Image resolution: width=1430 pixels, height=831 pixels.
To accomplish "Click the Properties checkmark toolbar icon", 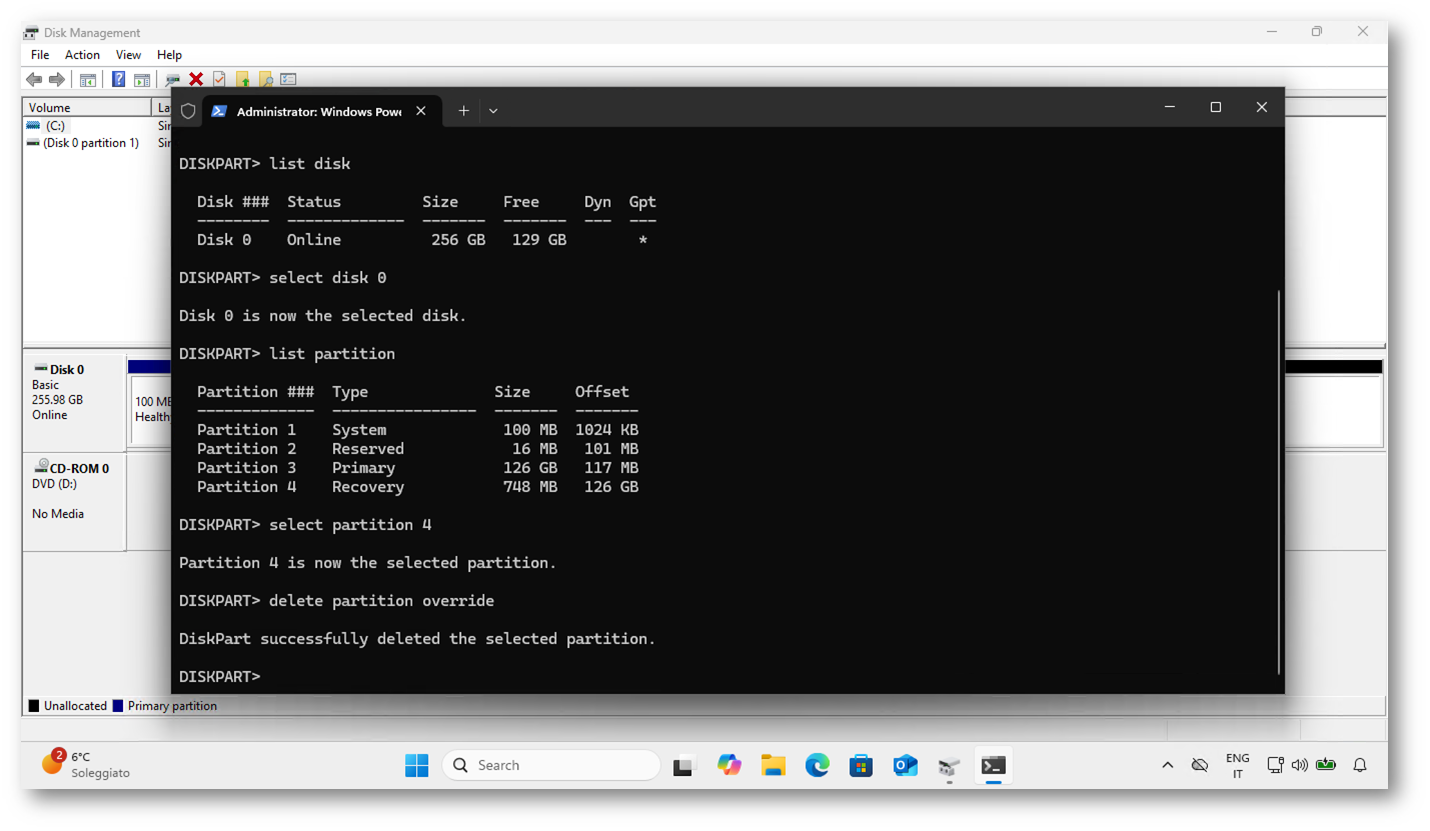I will coord(219,79).
